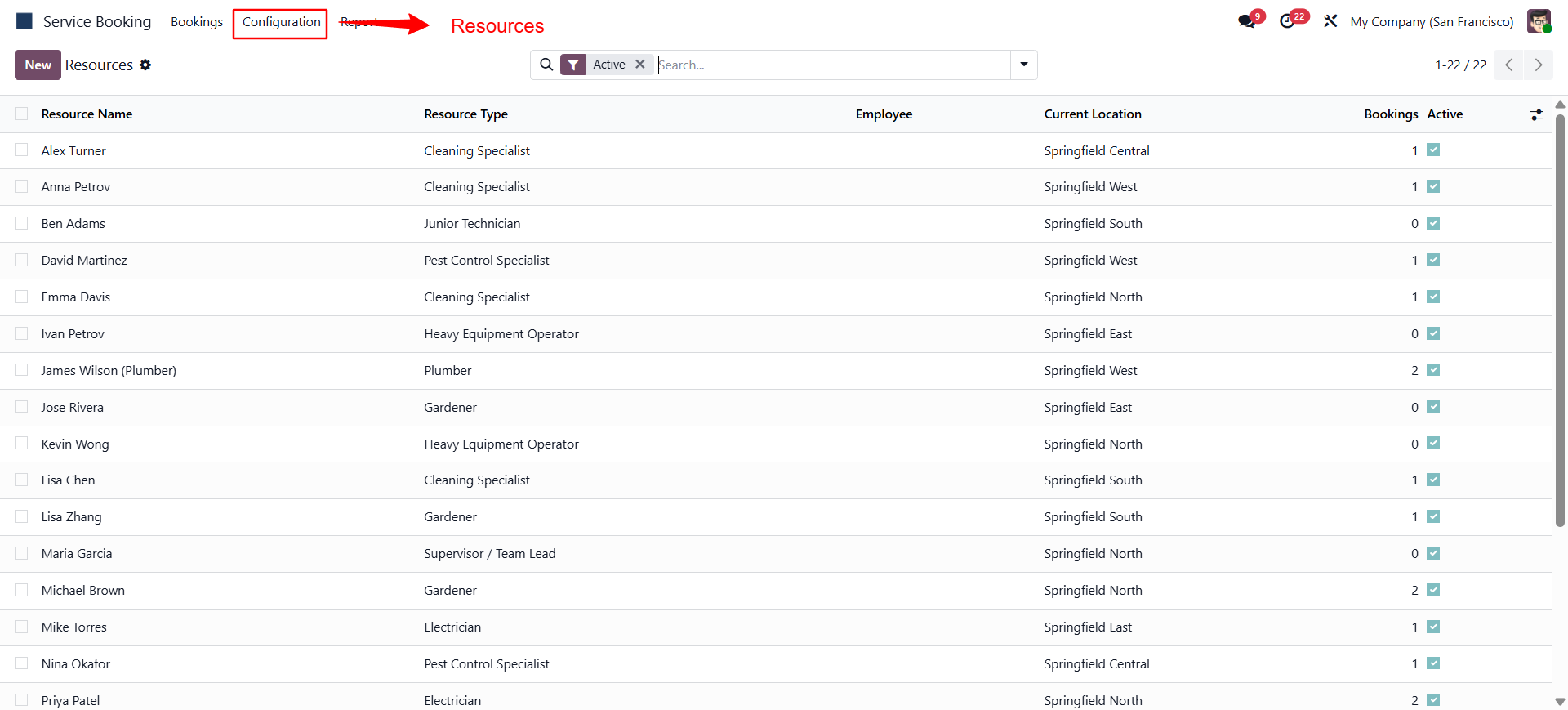The height and width of the screenshot is (710, 1568).
Task: Select all rows header checkbox
Action: tap(21, 114)
